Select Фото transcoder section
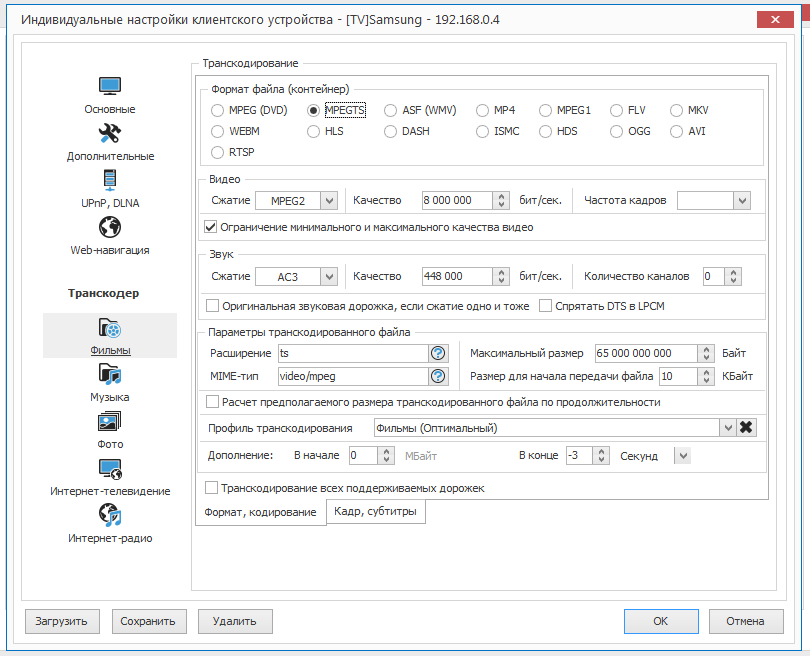This screenshot has height=656, width=810. 109,430
